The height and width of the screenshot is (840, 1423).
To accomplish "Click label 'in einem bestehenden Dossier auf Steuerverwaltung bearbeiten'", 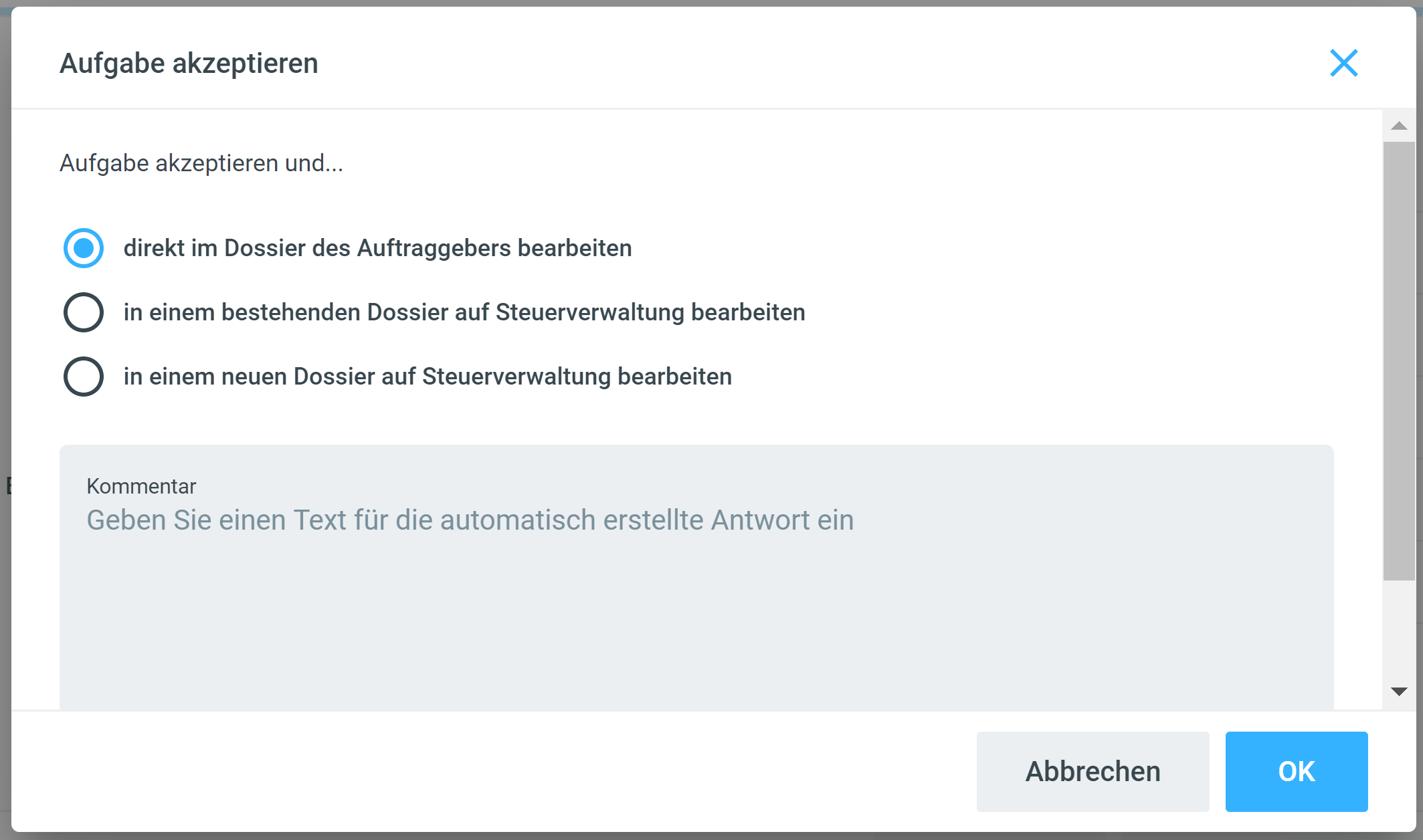I will point(464,312).
